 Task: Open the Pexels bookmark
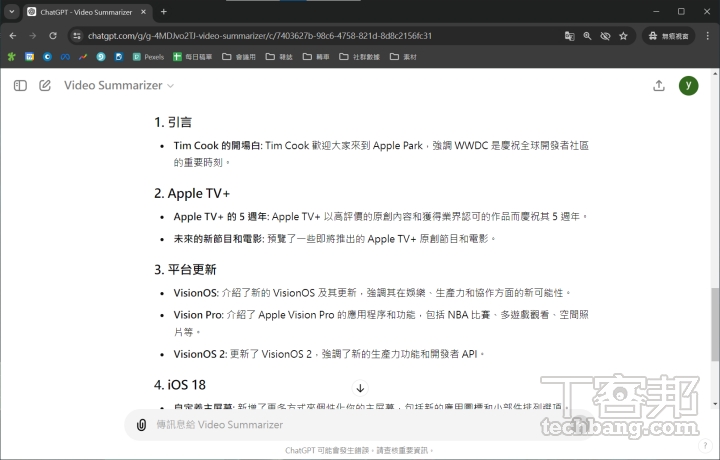[x=148, y=56]
